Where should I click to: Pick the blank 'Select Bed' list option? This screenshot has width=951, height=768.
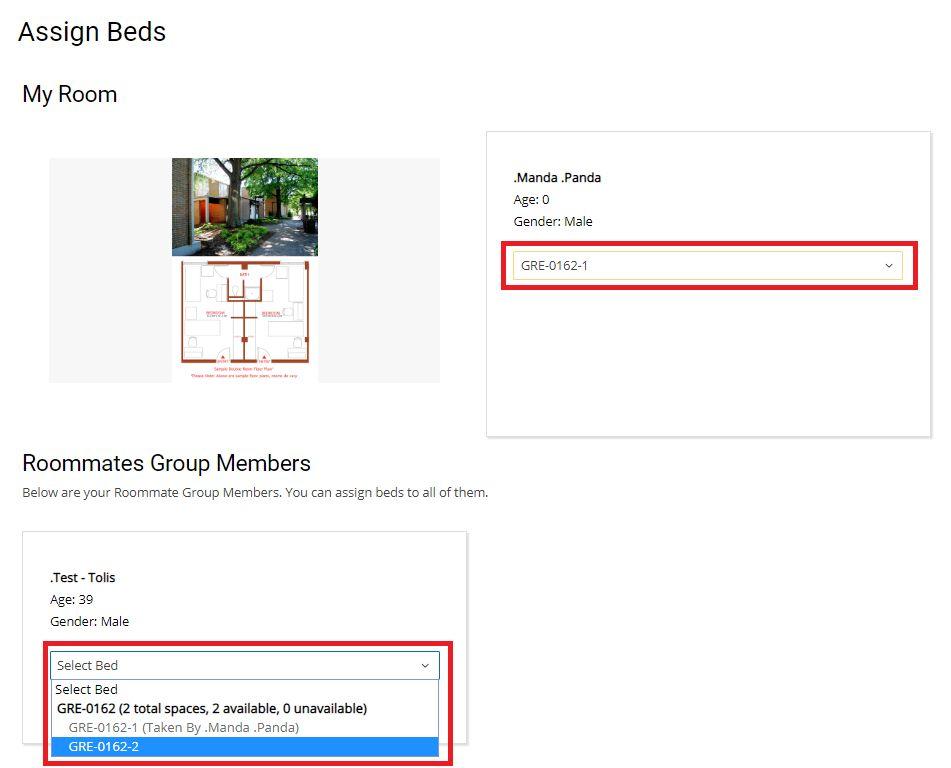pos(88,689)
